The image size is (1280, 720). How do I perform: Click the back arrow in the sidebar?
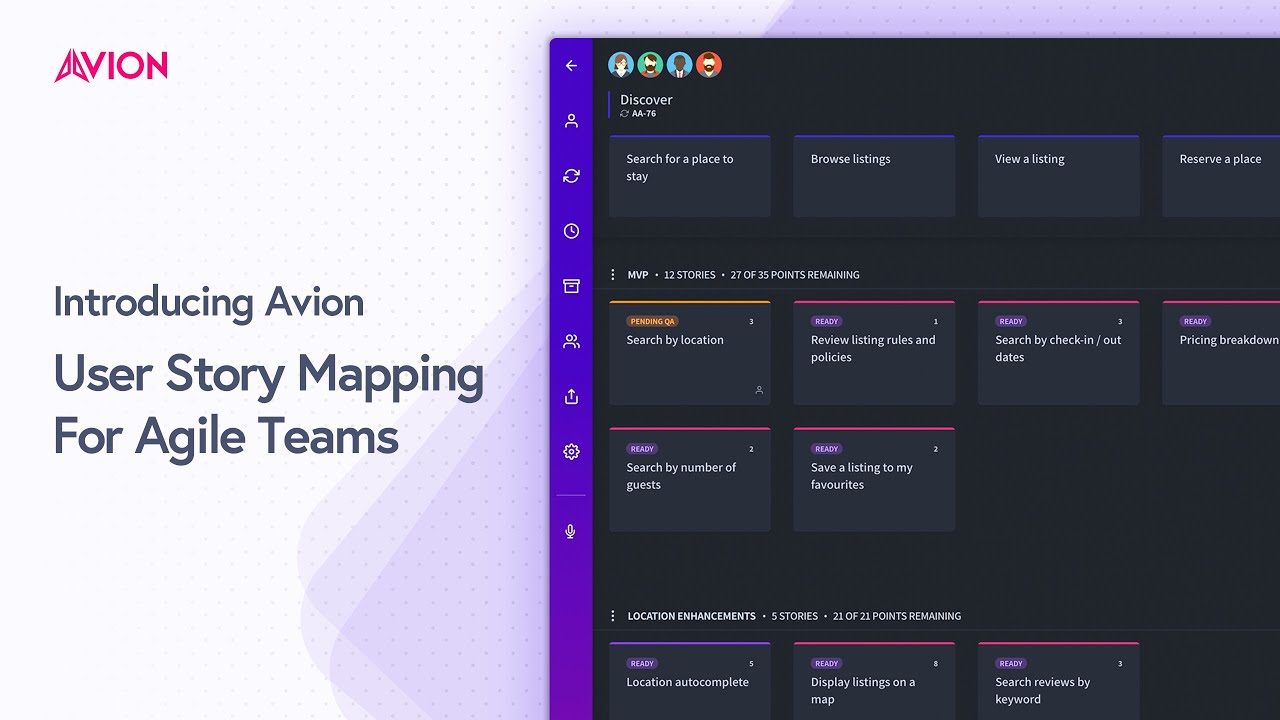(571, 66)
